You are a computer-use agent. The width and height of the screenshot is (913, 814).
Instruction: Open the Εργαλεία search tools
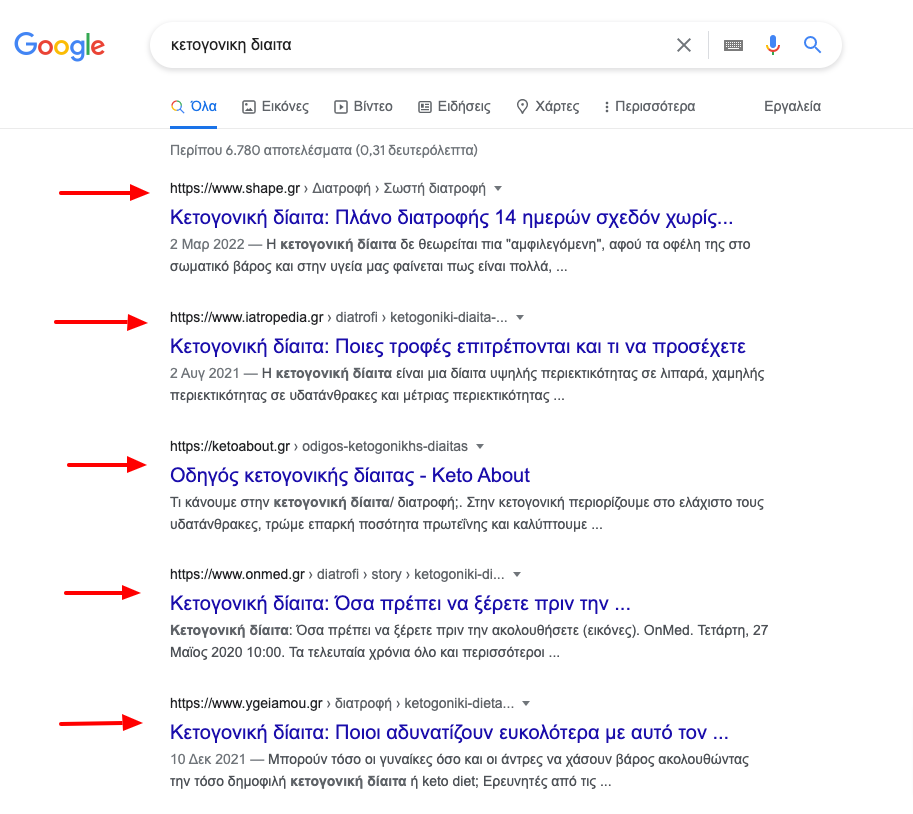coord(792,107)
